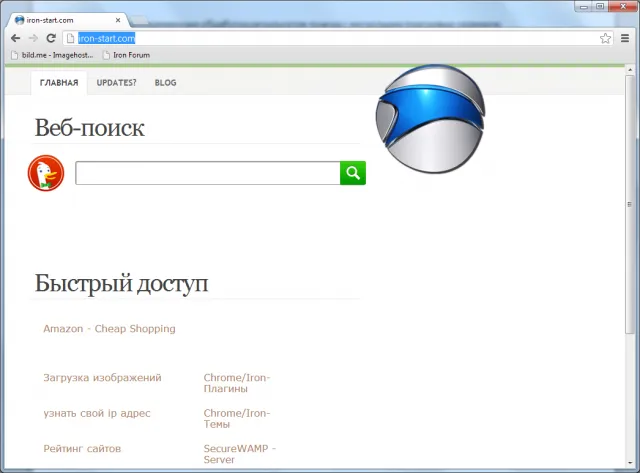This screenshot has width=640, height=473.
Task: Open the bild.me Imagehost bookmark
Action: point(52,55)
